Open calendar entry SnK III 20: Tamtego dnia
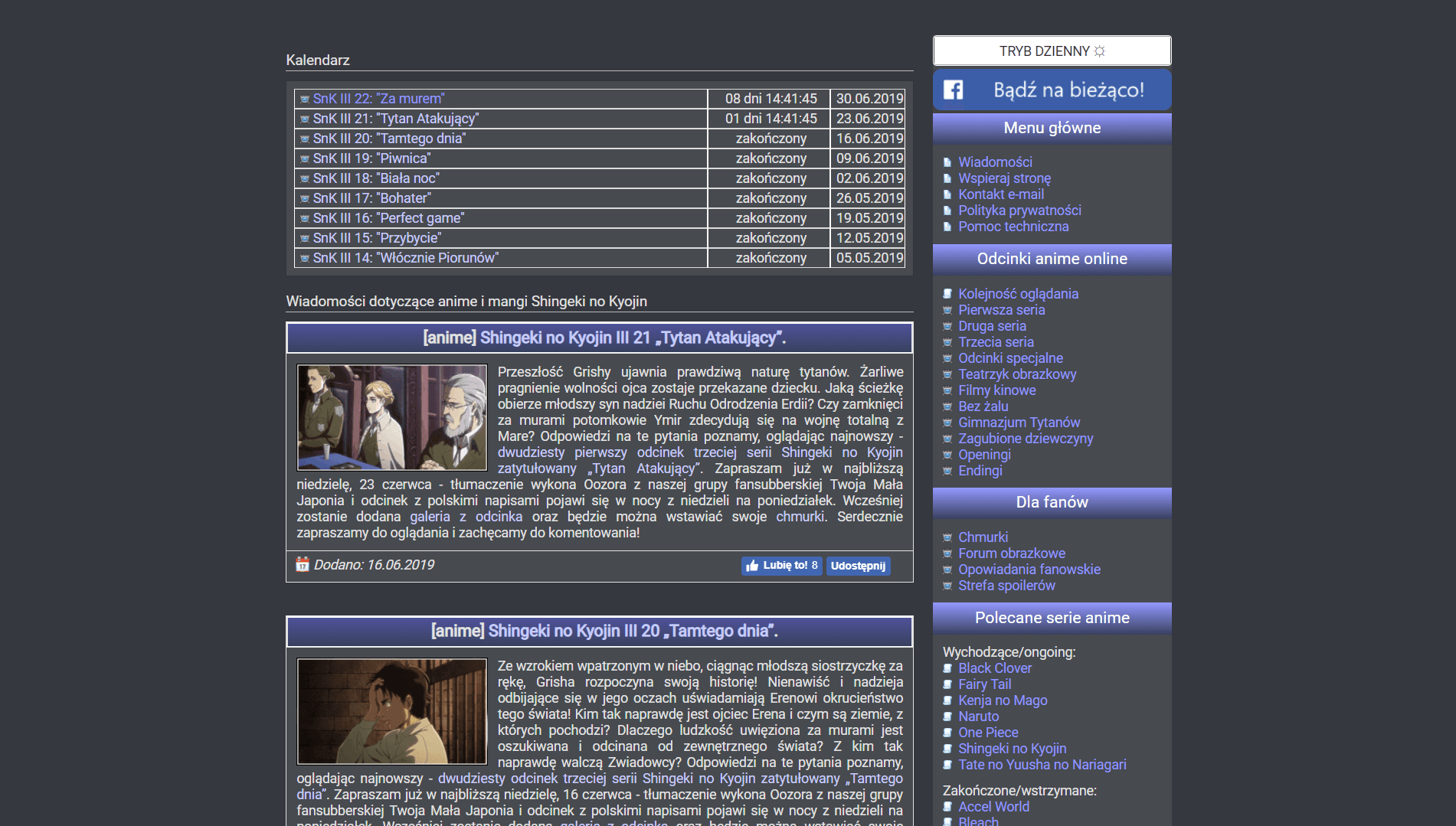This screenshot has width=1456, height=826. click(389, 139)
